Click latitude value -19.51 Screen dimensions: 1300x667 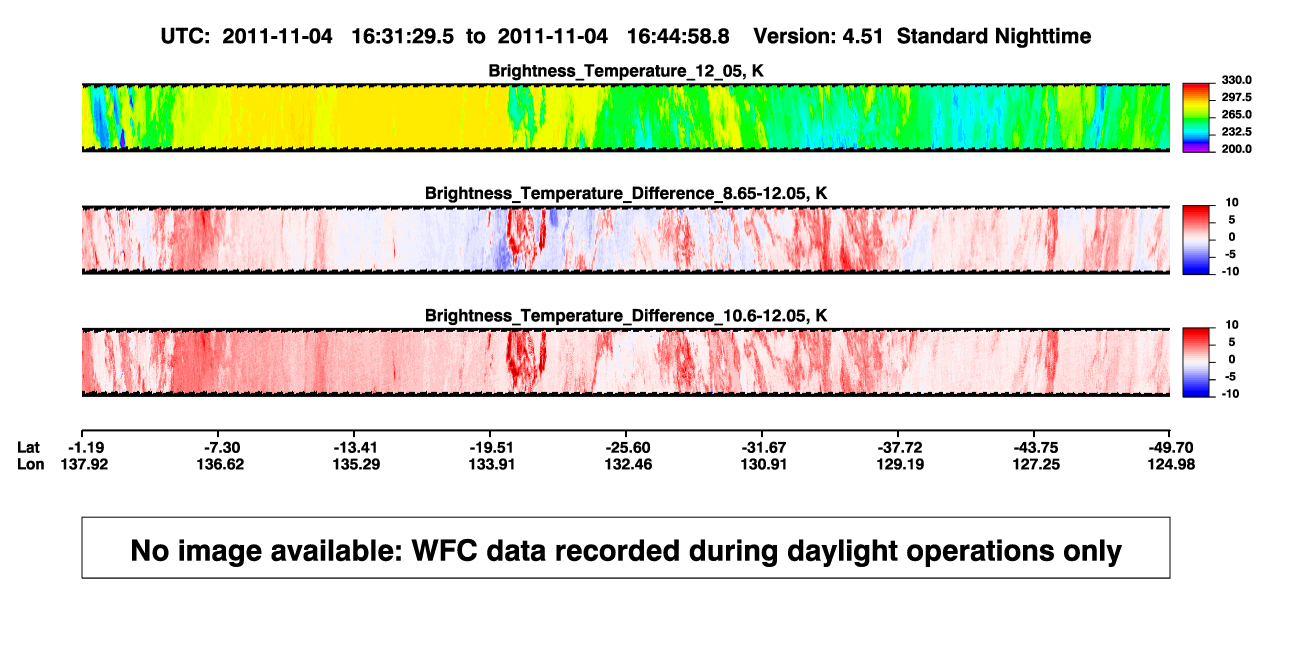[x=493, y=447]
